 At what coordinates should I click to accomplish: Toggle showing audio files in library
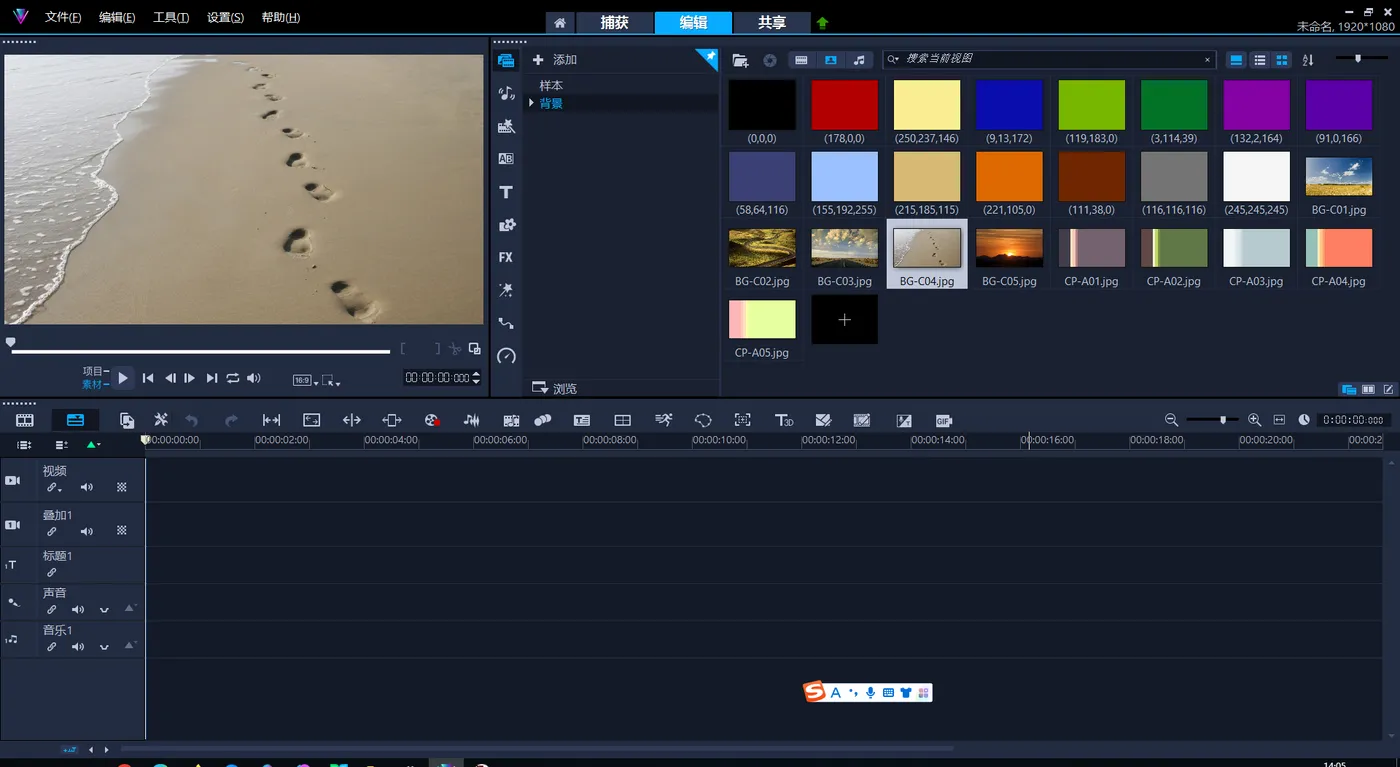click(859, 60)
